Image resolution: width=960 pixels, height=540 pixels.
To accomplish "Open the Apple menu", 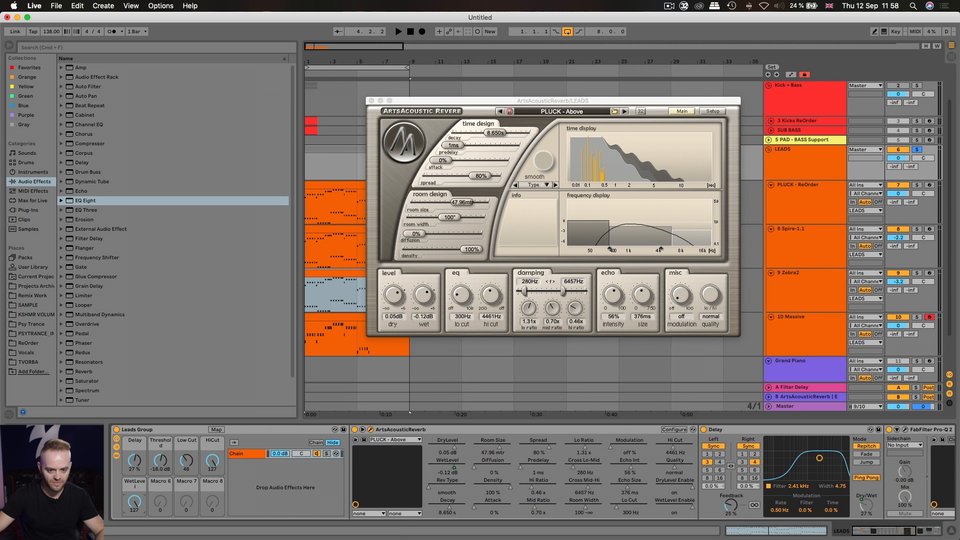I will (x=13, y=6).
